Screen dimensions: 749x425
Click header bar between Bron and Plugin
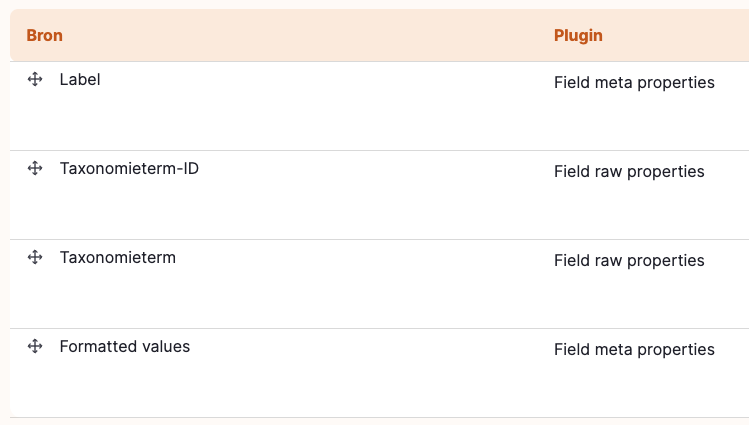click(306, 35)
